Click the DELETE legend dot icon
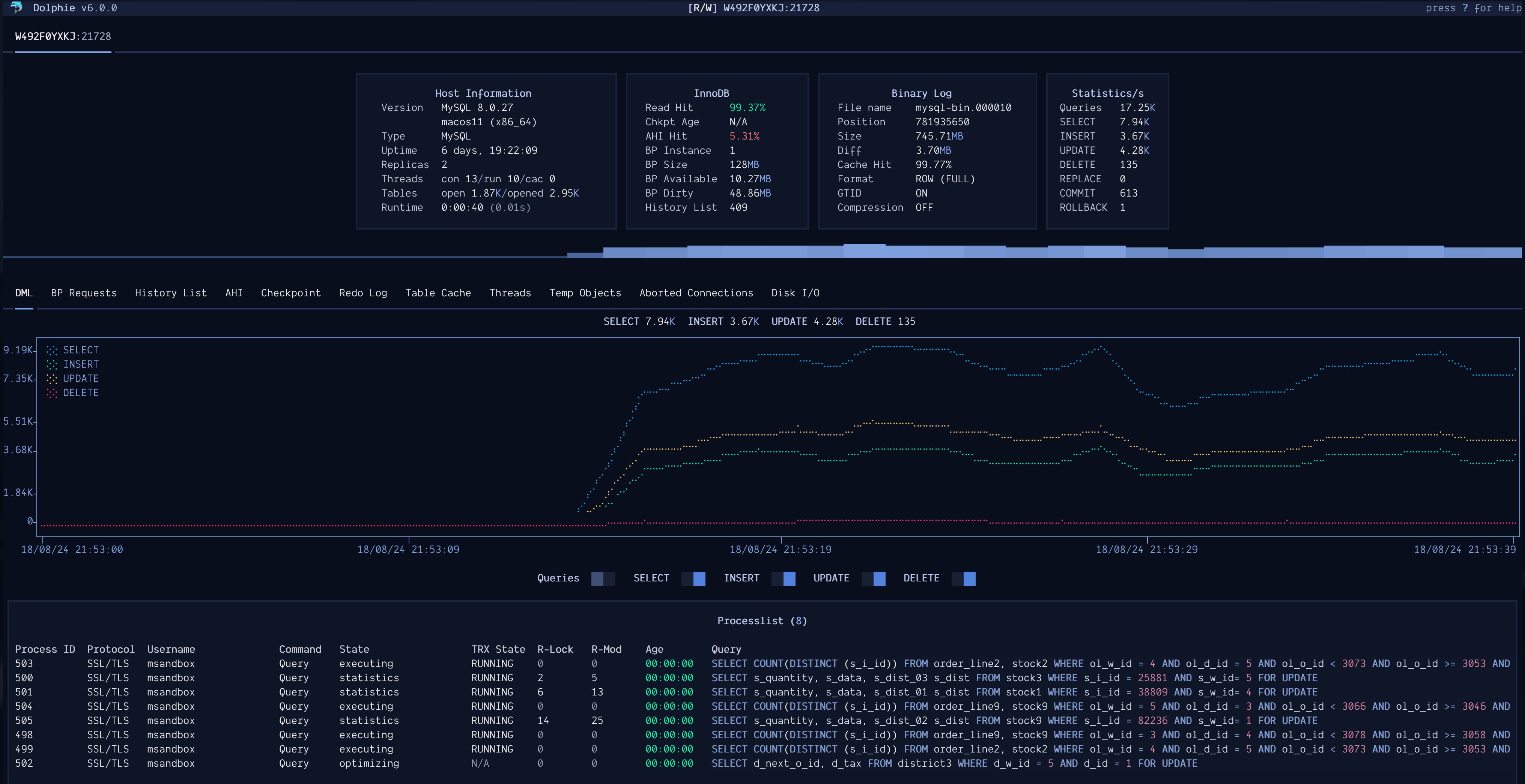Viewport: 1525px width, 784px height. [51, 393]
